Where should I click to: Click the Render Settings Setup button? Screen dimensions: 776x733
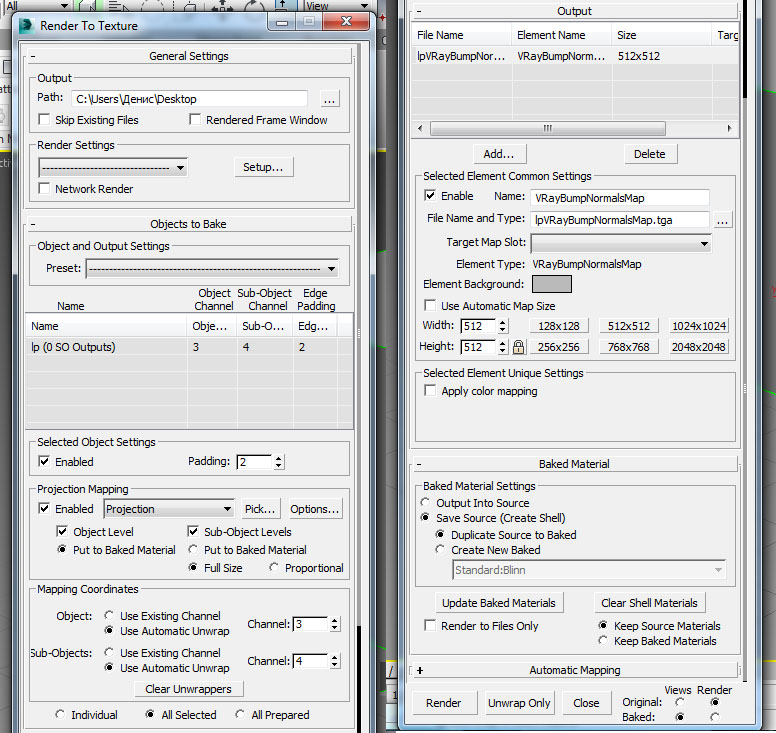tap(263, 167)
